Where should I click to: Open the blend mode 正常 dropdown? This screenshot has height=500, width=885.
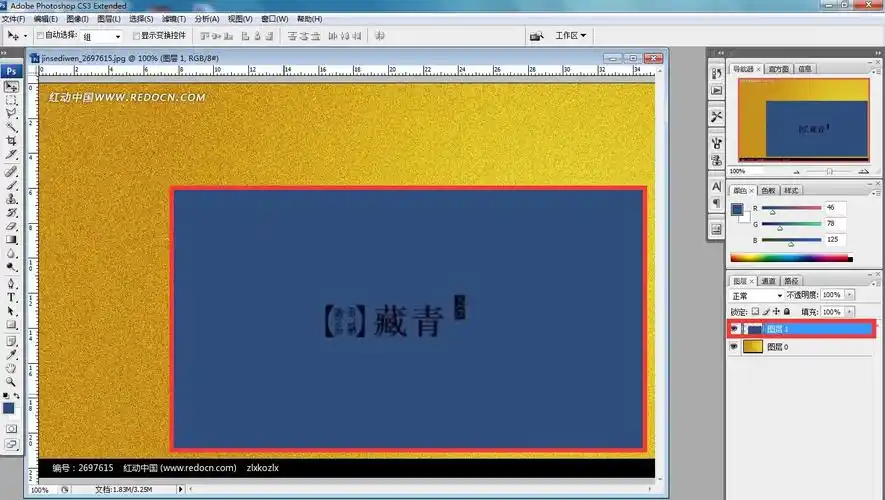[756, 295]
